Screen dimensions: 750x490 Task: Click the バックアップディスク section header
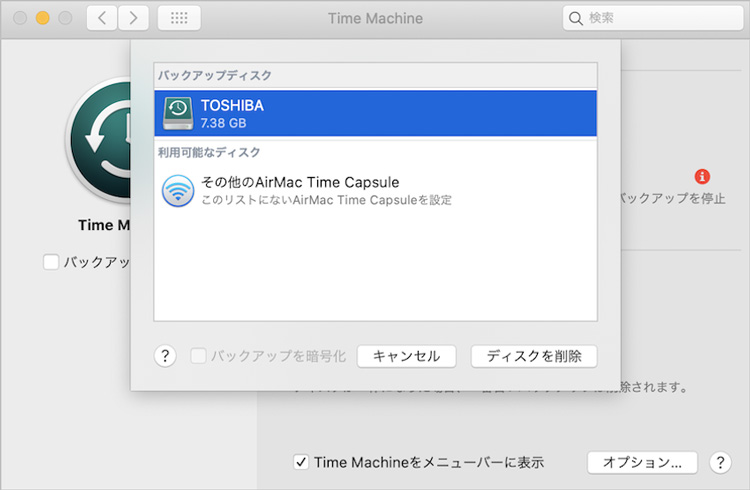[x=215, y=75]
